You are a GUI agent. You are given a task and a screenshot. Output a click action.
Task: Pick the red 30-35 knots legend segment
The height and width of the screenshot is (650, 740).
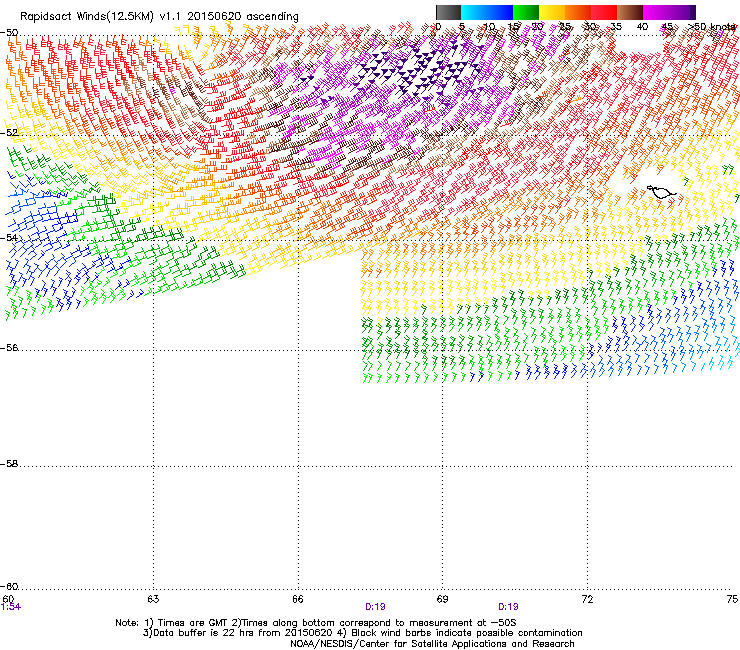[x=604, y=12]
